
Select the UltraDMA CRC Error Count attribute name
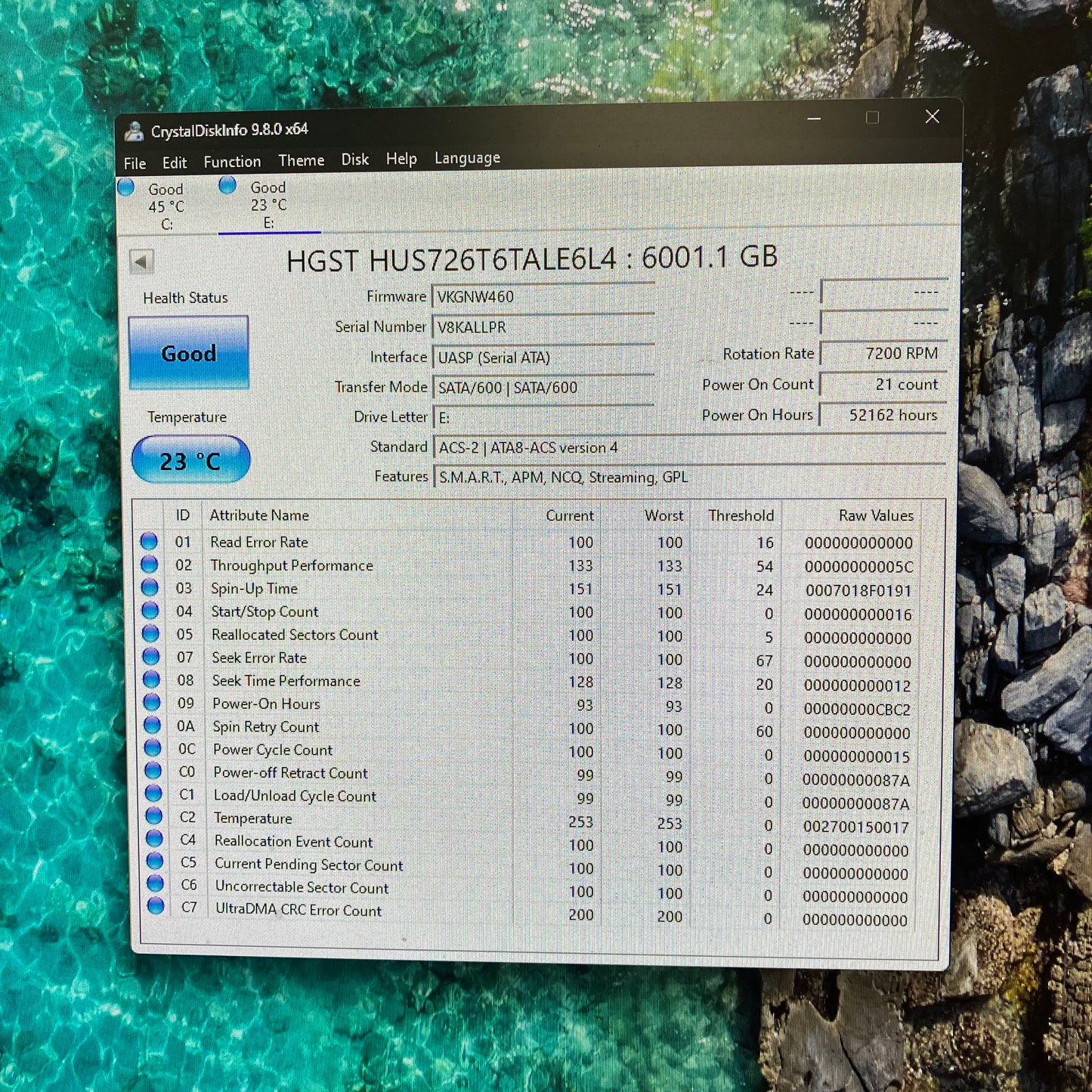[x=299, y=910]
